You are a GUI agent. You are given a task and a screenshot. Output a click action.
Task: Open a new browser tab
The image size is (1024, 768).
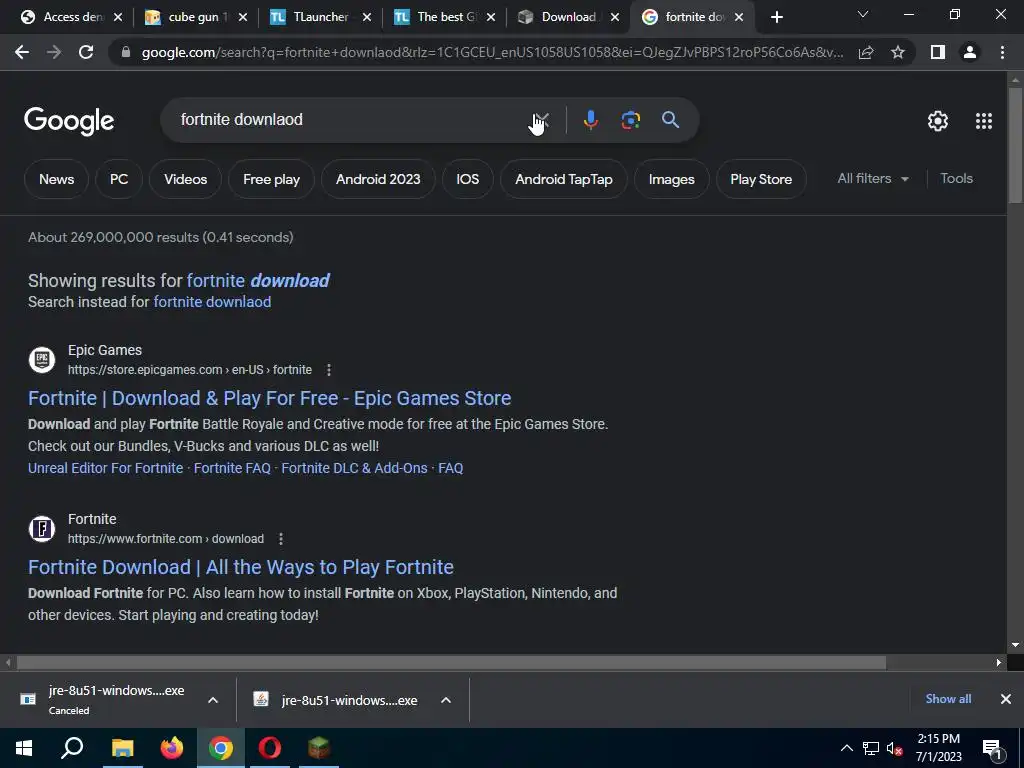click(x=776, y=18)
